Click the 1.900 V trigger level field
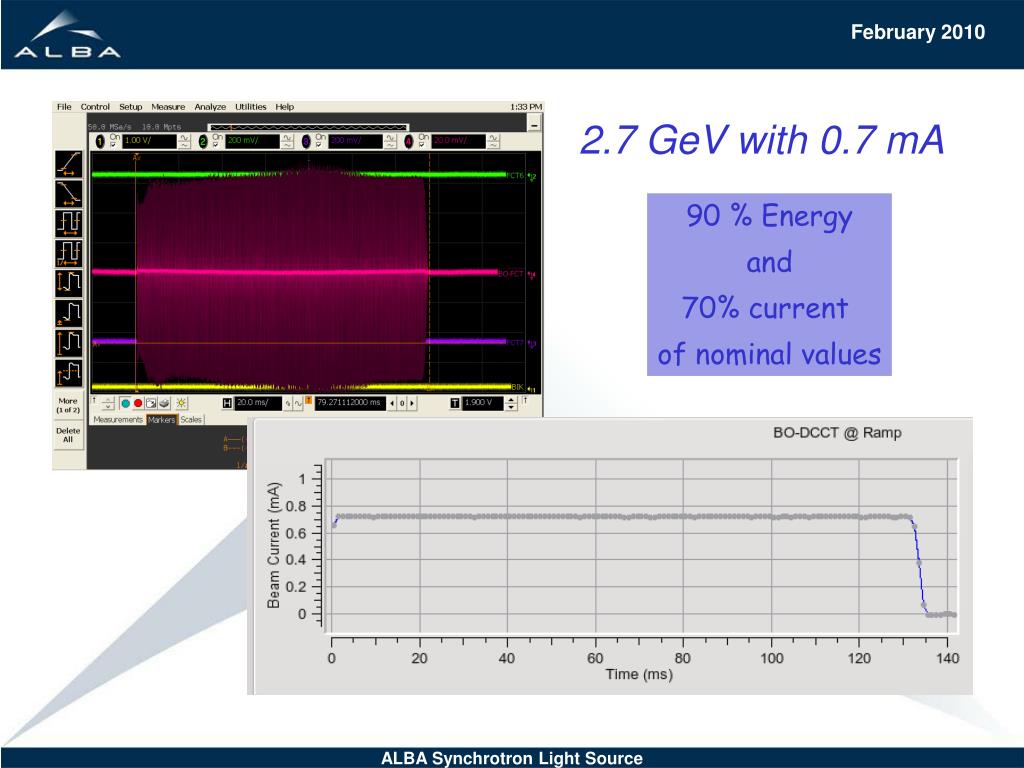 click(x=483, y=404)
